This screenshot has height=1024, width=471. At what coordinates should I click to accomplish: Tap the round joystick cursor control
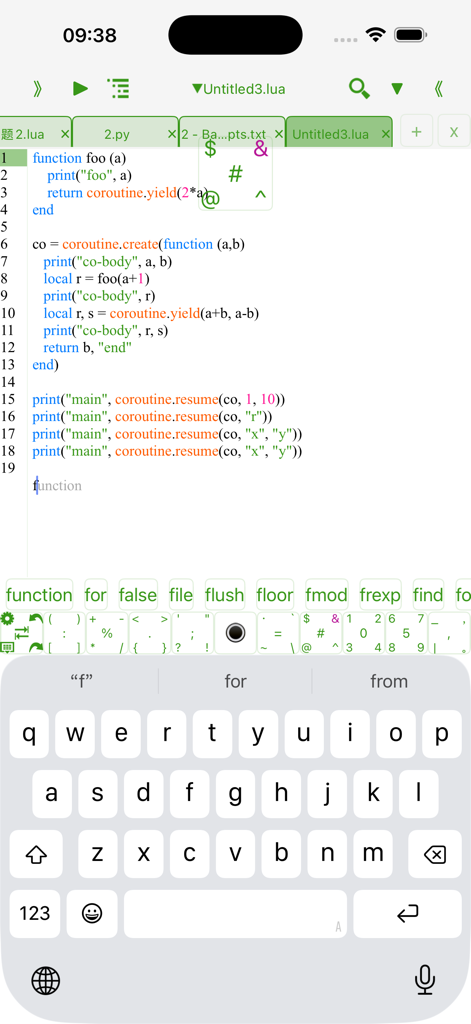click(x=235, y=633)
